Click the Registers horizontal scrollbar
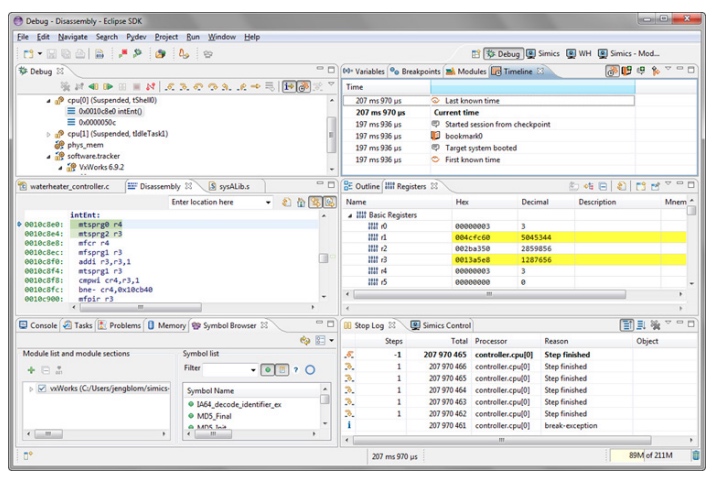The image size is (718, 485). (489, 294)
